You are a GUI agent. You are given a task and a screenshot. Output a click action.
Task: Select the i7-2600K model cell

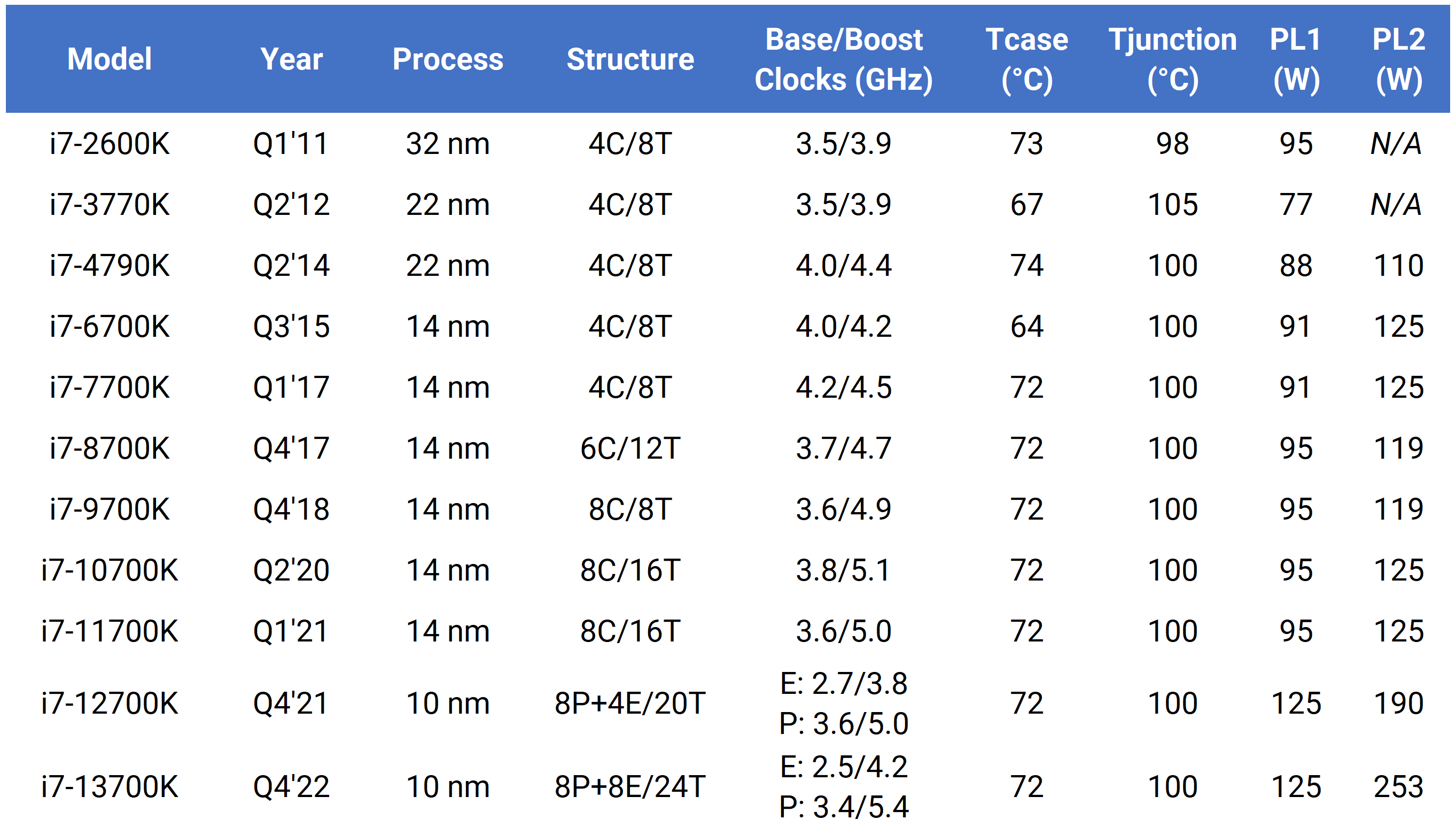coord(110,143)
